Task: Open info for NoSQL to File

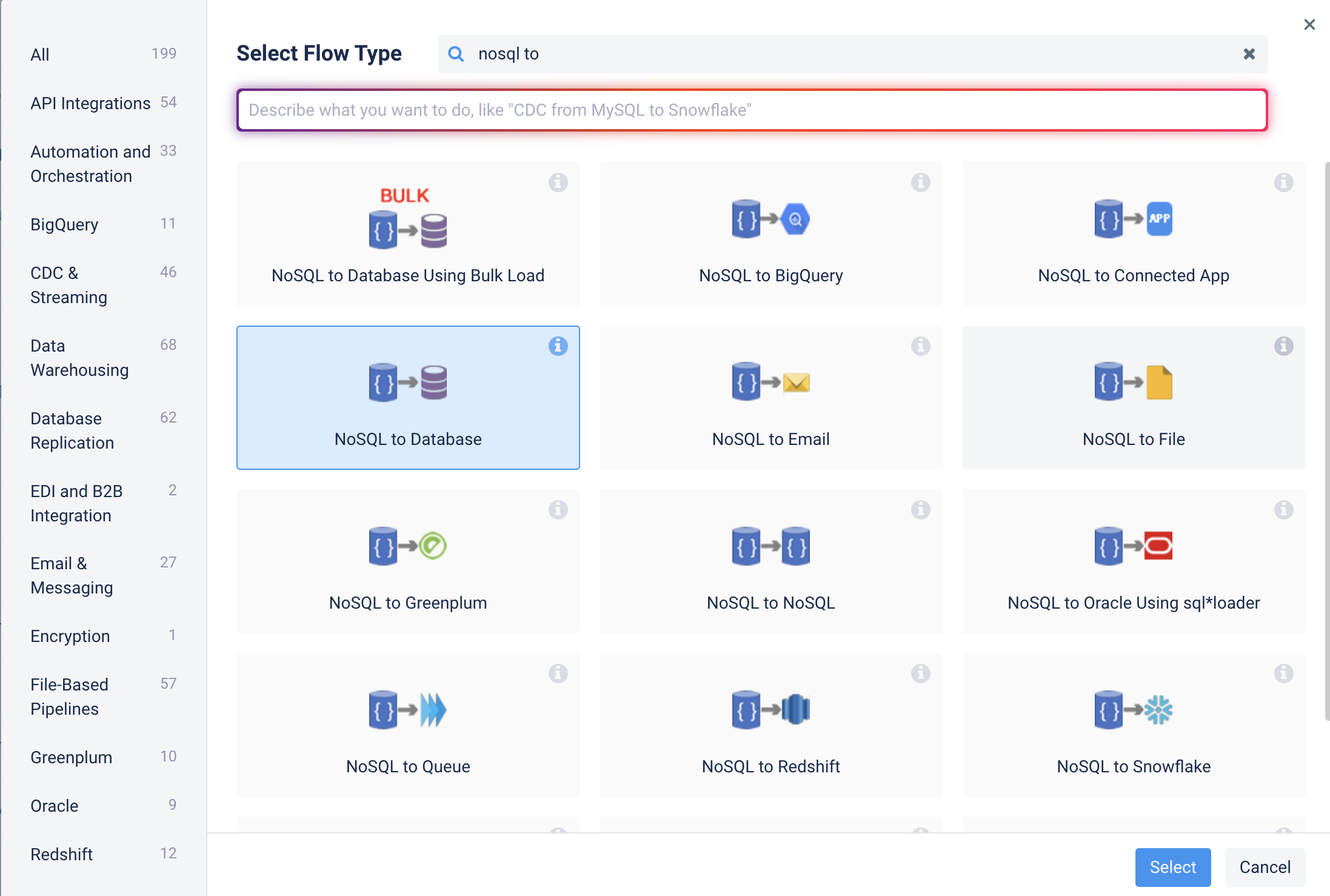Action: click(1283, 346)
